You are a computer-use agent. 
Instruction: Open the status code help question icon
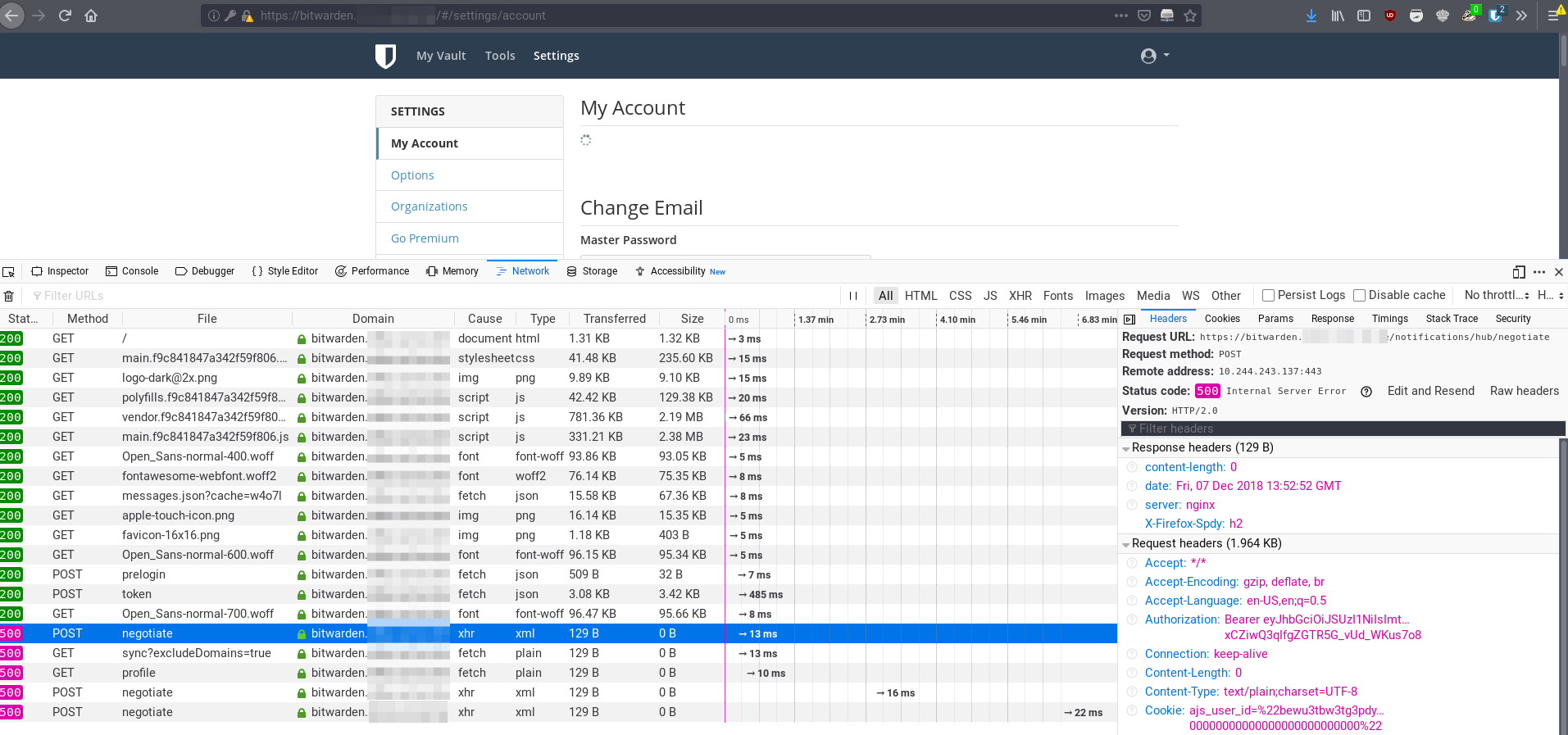[x=1366, y=392]
